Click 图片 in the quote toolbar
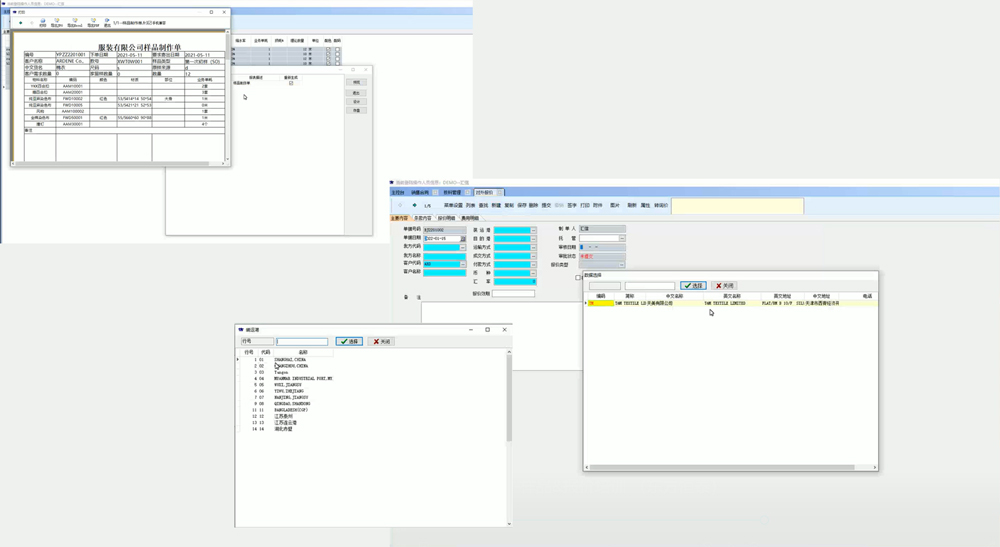The width and height of the screenshot is (1000, 547). (614, 205)
